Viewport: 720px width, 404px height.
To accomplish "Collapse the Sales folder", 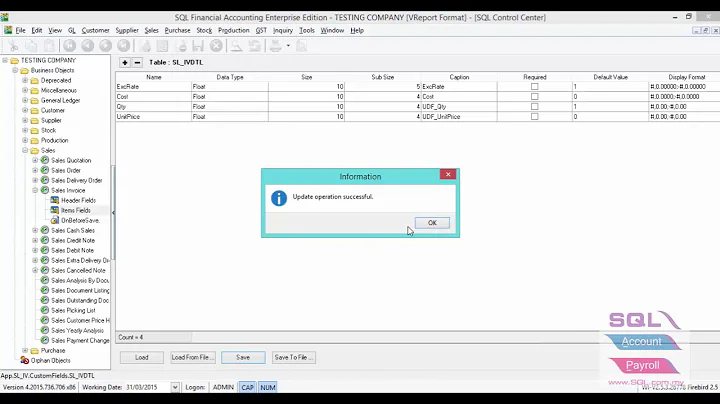I will pyautogui.click(x=25, y=151).
